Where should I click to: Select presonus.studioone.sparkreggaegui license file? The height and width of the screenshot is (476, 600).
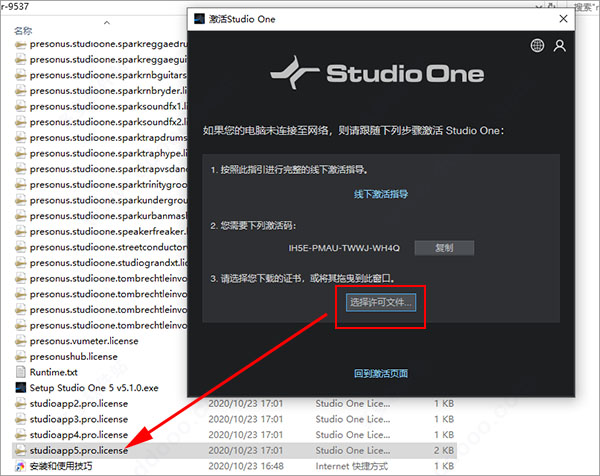pyautogui.click(x=109, y=59)
